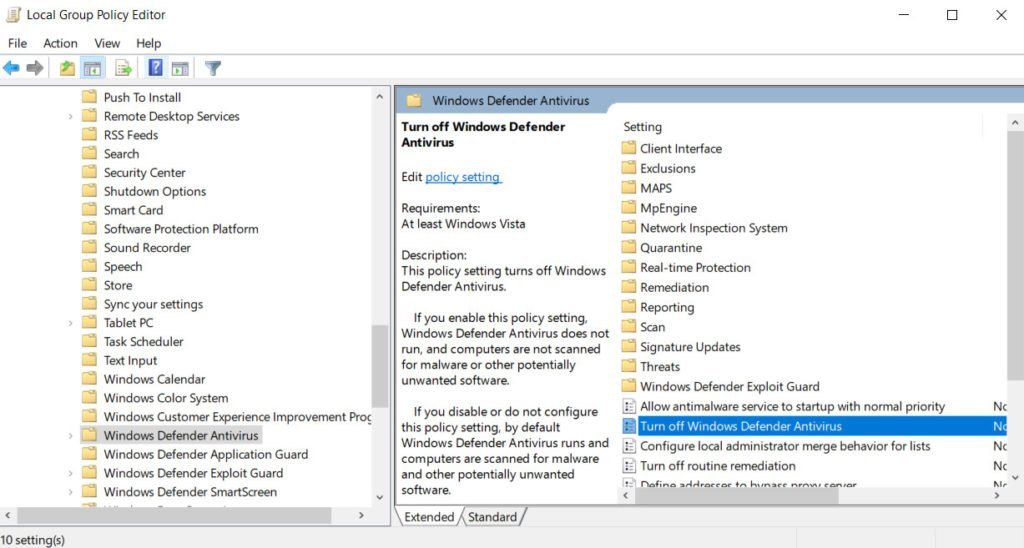Select Push To Install tree item
Screen dimensions: 1024x548
(x=142, y=97)
